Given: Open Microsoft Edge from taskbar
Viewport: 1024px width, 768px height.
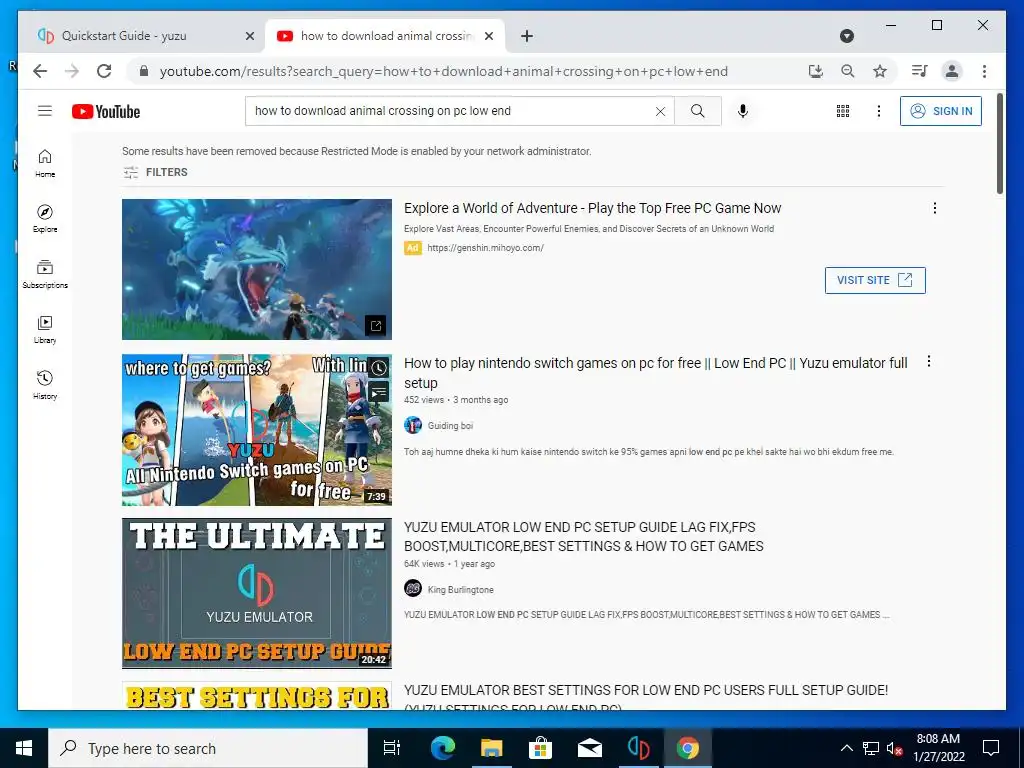Looking at the screenshot, I should pos(442,748).
